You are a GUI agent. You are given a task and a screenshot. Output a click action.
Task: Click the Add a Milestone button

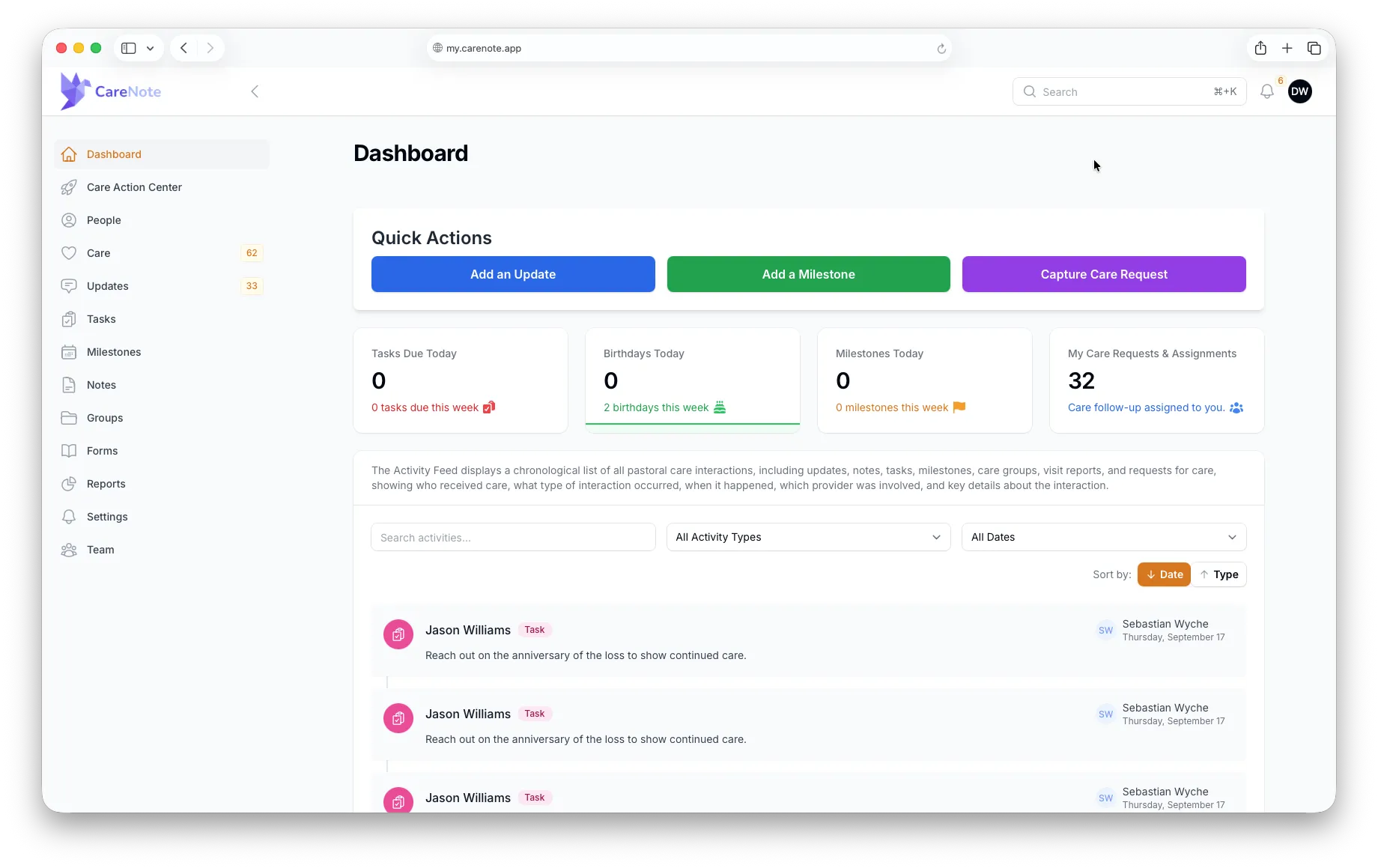click(808, 274)
